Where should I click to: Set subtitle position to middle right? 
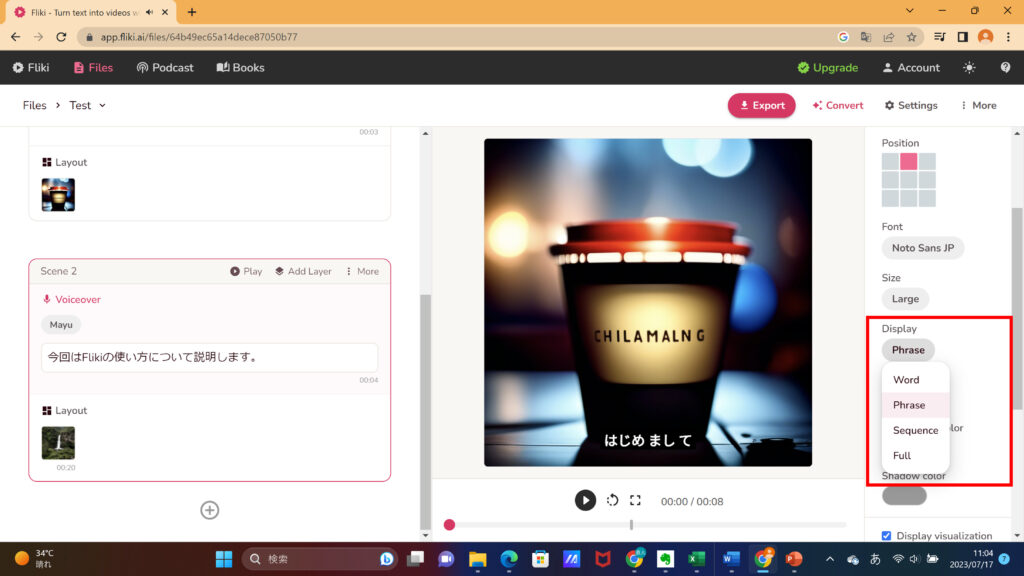coord(927,180)
